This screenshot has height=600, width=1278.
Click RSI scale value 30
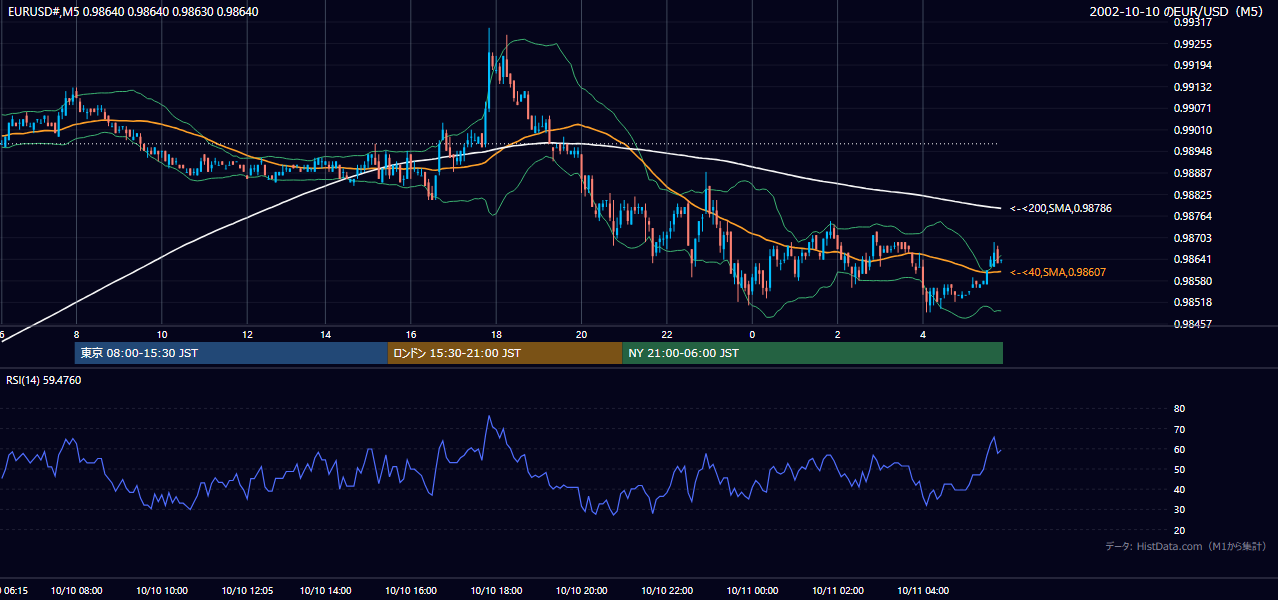pos(1179,510)
